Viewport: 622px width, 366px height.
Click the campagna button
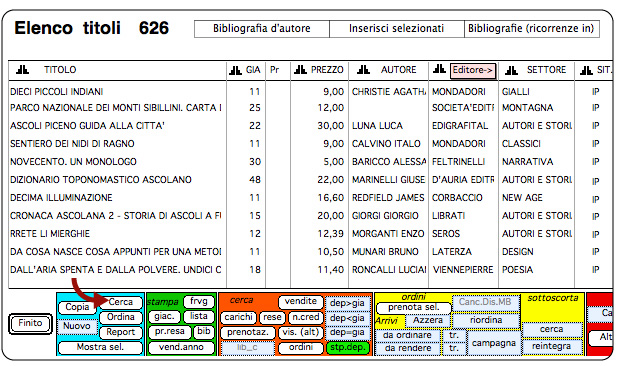[x=494, y=343]
